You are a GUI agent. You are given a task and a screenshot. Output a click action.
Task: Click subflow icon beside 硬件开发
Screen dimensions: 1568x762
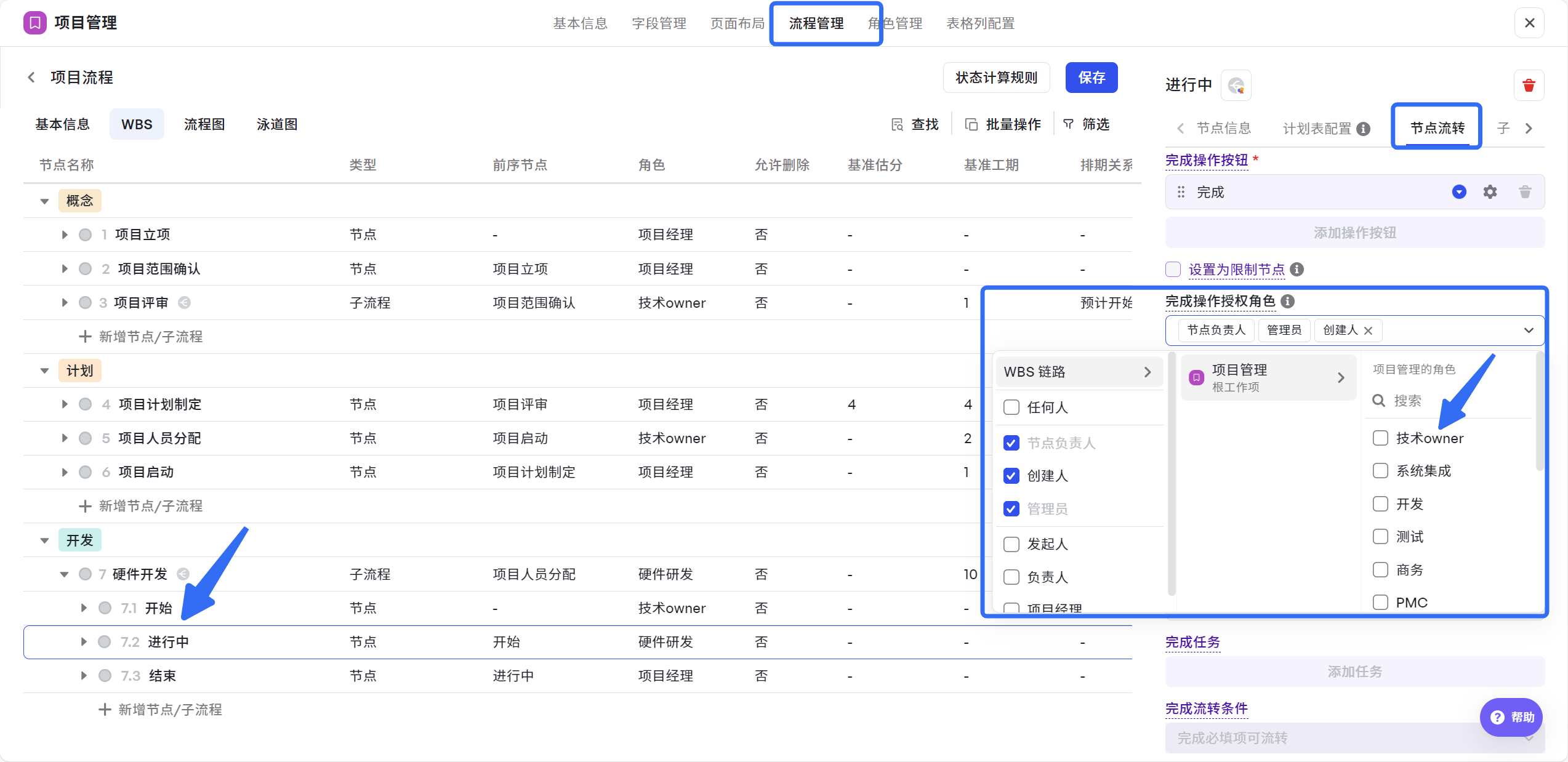(x=183, y=574)
